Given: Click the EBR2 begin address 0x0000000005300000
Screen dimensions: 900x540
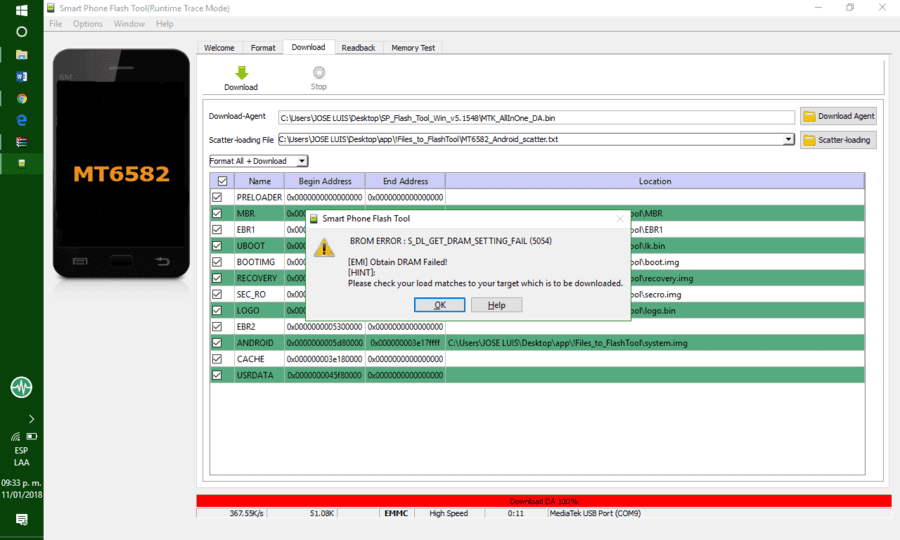Looking at the screenshot, I should click(x=325, y=327).
